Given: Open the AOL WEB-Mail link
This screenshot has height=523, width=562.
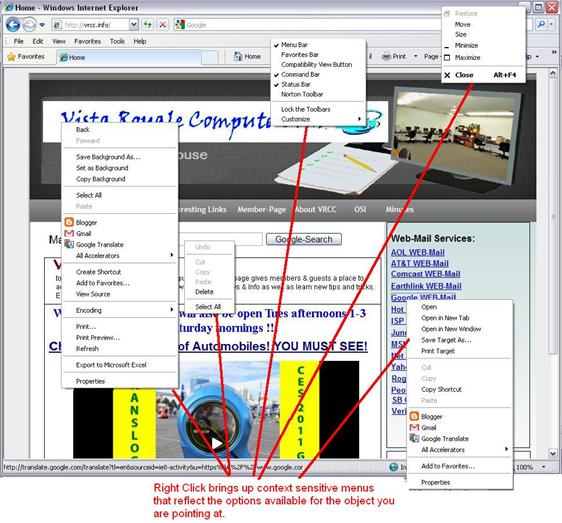Looking at the screenshot, I should 418,252.
